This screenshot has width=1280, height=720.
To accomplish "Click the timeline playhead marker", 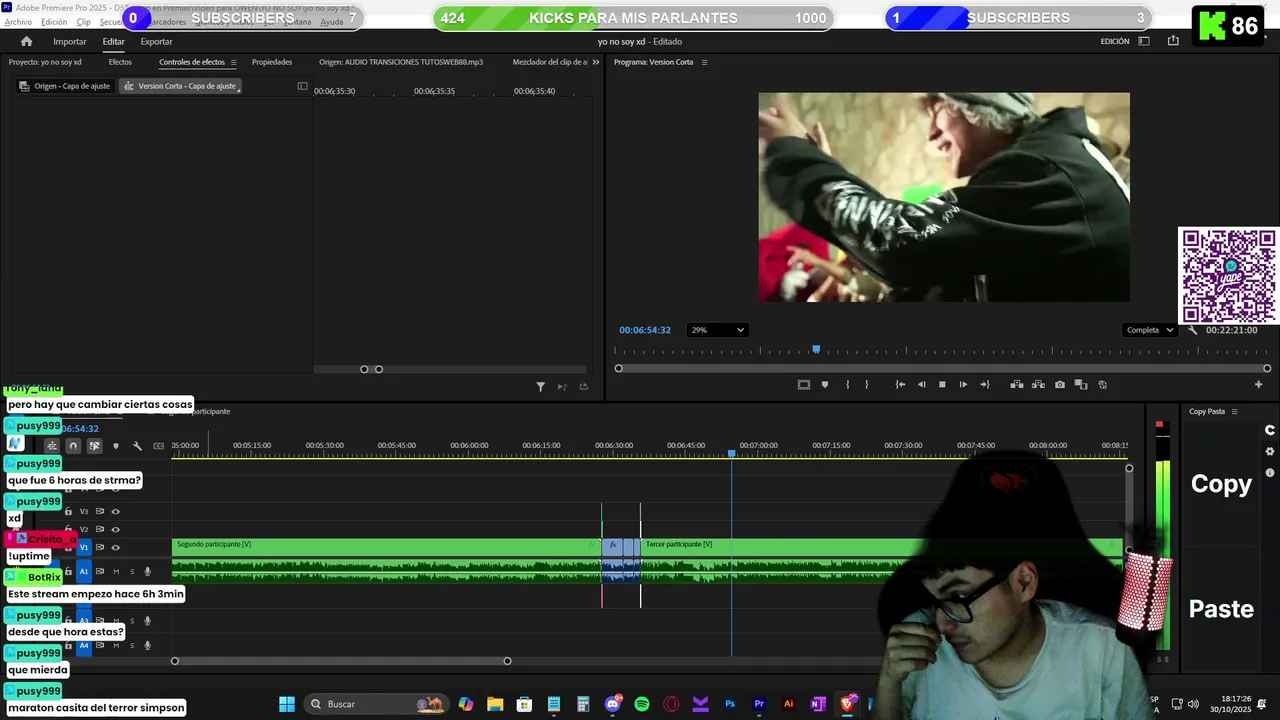I will pyautogui.click(x=732, y=454).
